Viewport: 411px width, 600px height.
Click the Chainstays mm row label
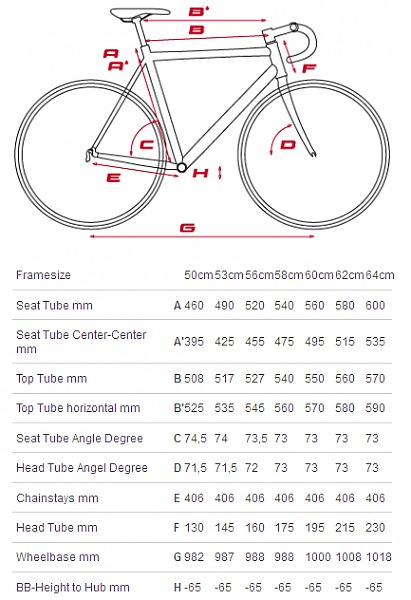click(x=57, y=498)
